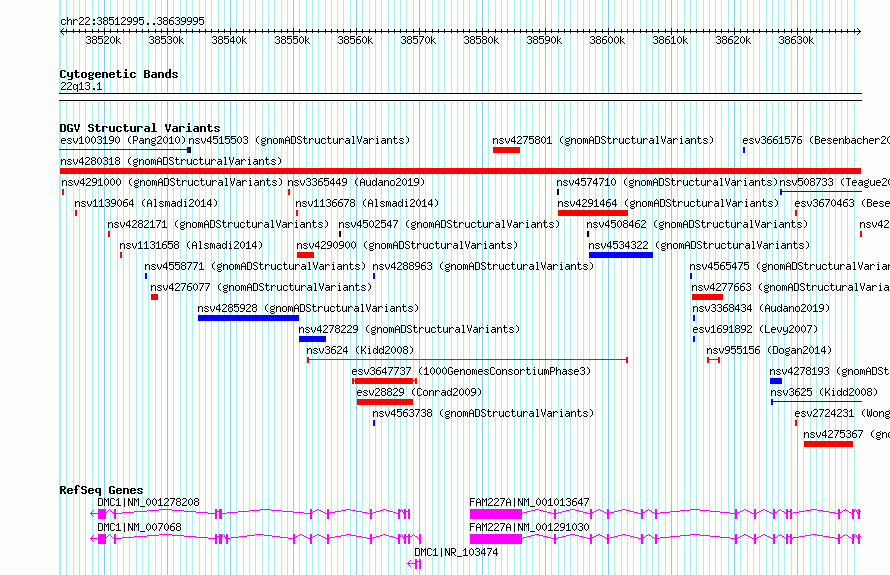This screenshot has width=890, height=575.
Task: Open the esv28829 (Conrad2009) label
Action: [419, 392]
